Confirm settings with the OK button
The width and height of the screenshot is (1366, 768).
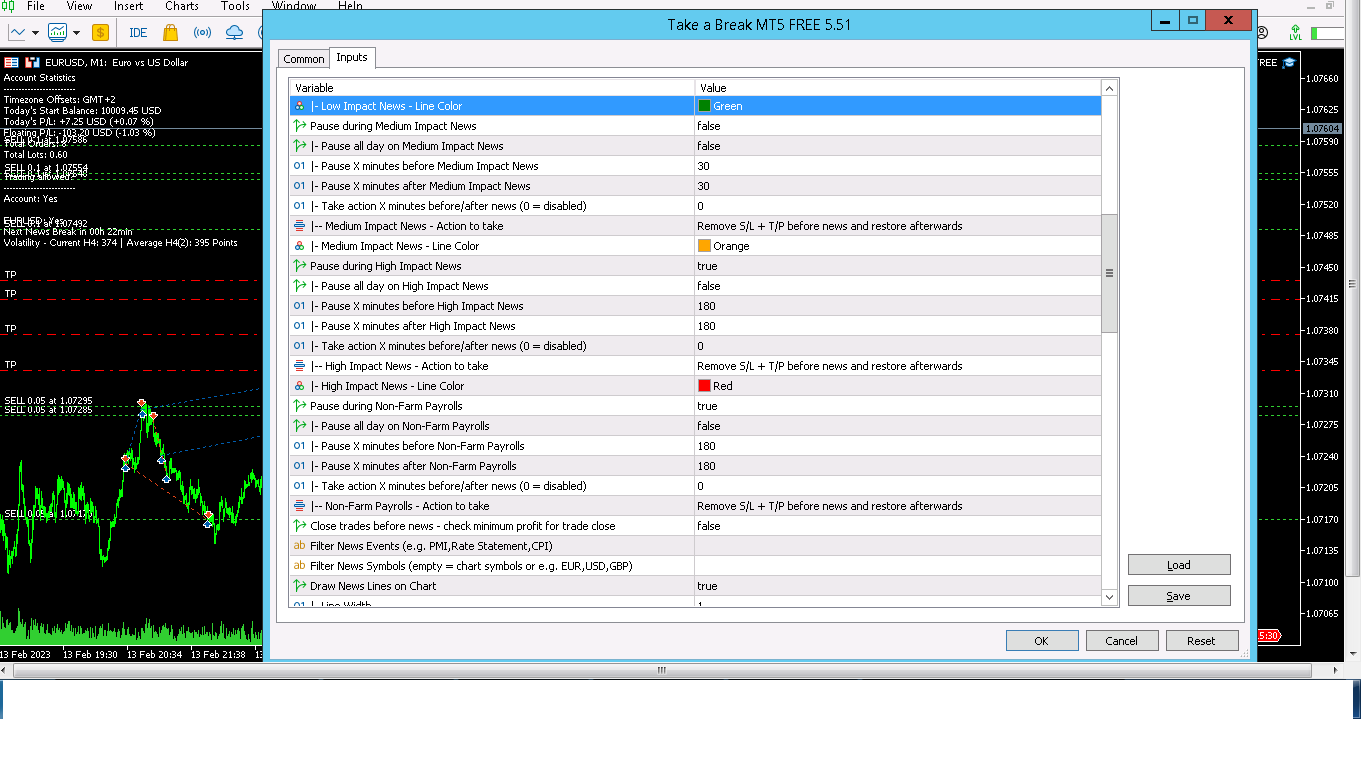click(1042, 641)
